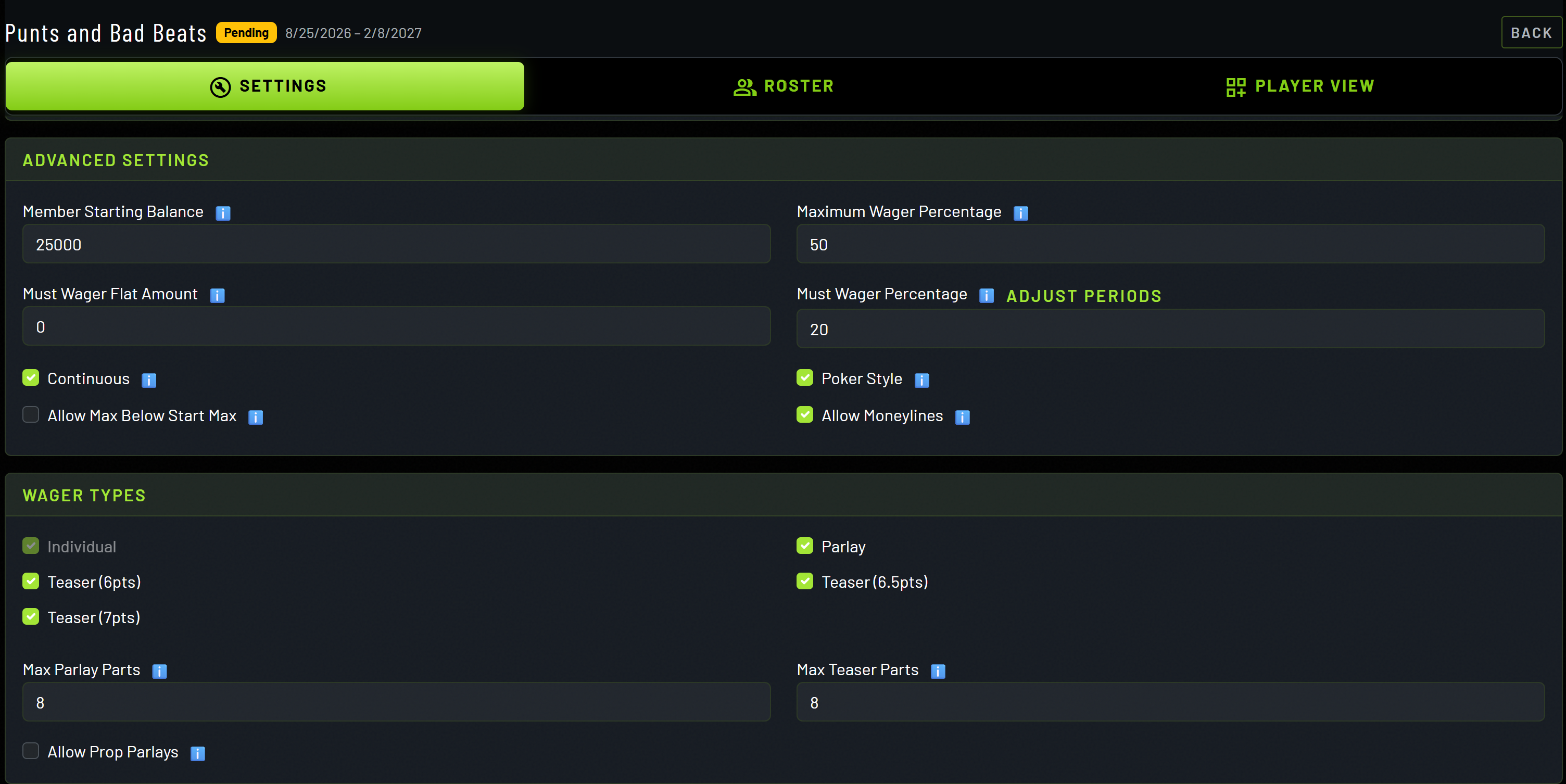The height and width of the screenshot is (784, 1566).
Task: Click info icon beside Maximum Wager Percentage
Action: [1021, 213]
